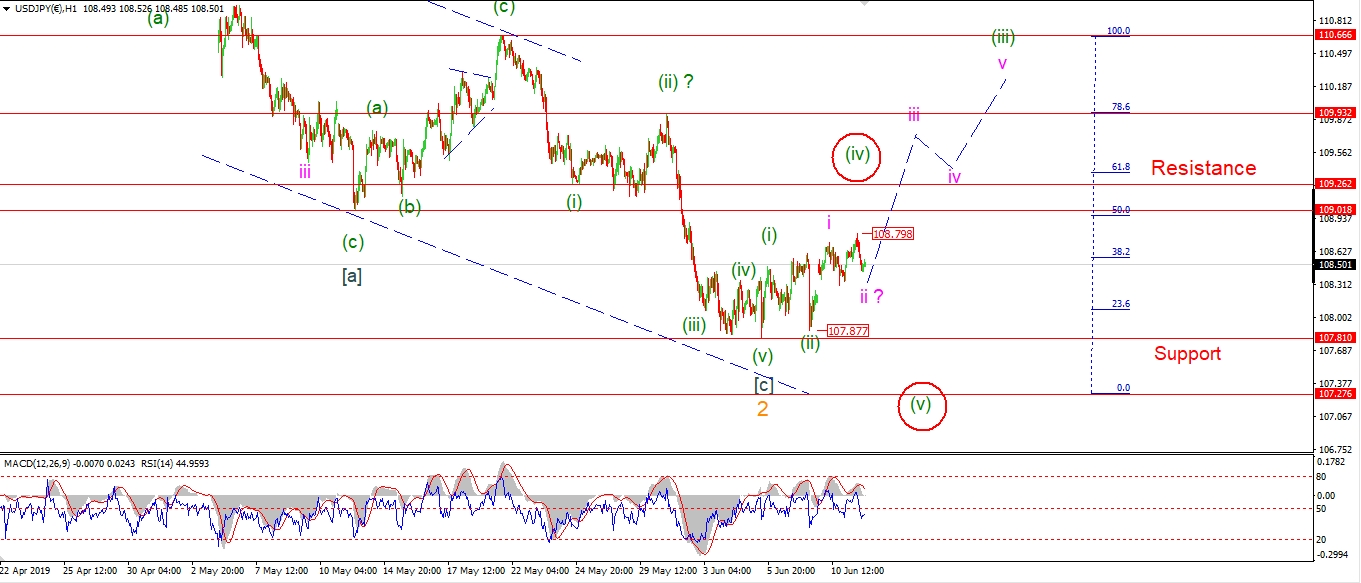This screenshot has width=1361, height=583.
Task: Select the 100.0 Fibonacci level marker
Action: click(1117, 31)
